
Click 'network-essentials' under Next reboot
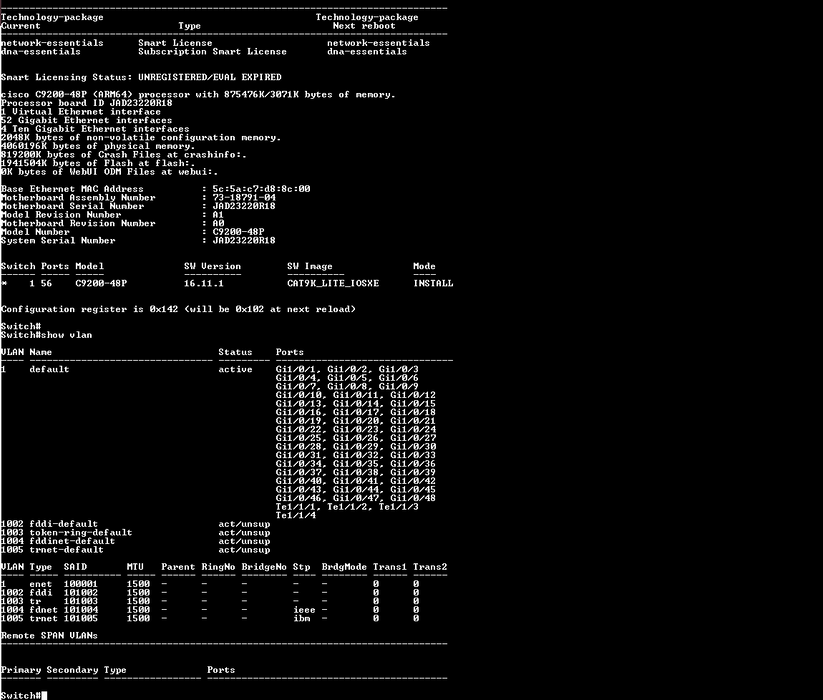[x=378, y=43]
